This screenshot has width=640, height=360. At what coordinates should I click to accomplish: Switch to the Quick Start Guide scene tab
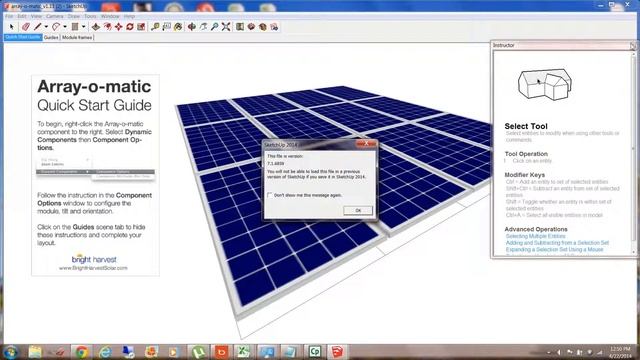[23, 37]
